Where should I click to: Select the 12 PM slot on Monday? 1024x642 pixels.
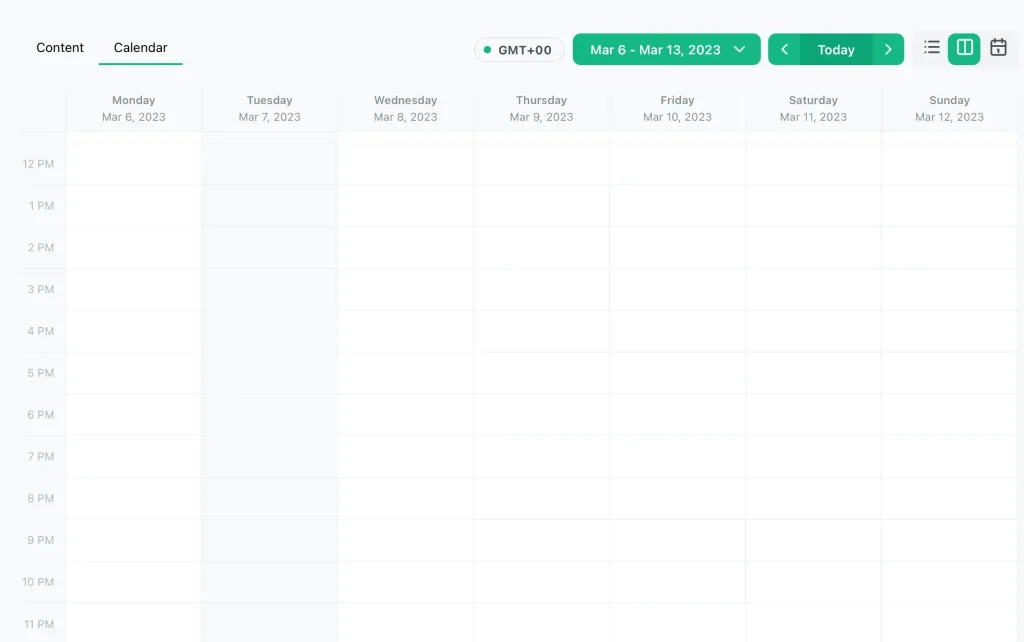(x=134, y=164)
